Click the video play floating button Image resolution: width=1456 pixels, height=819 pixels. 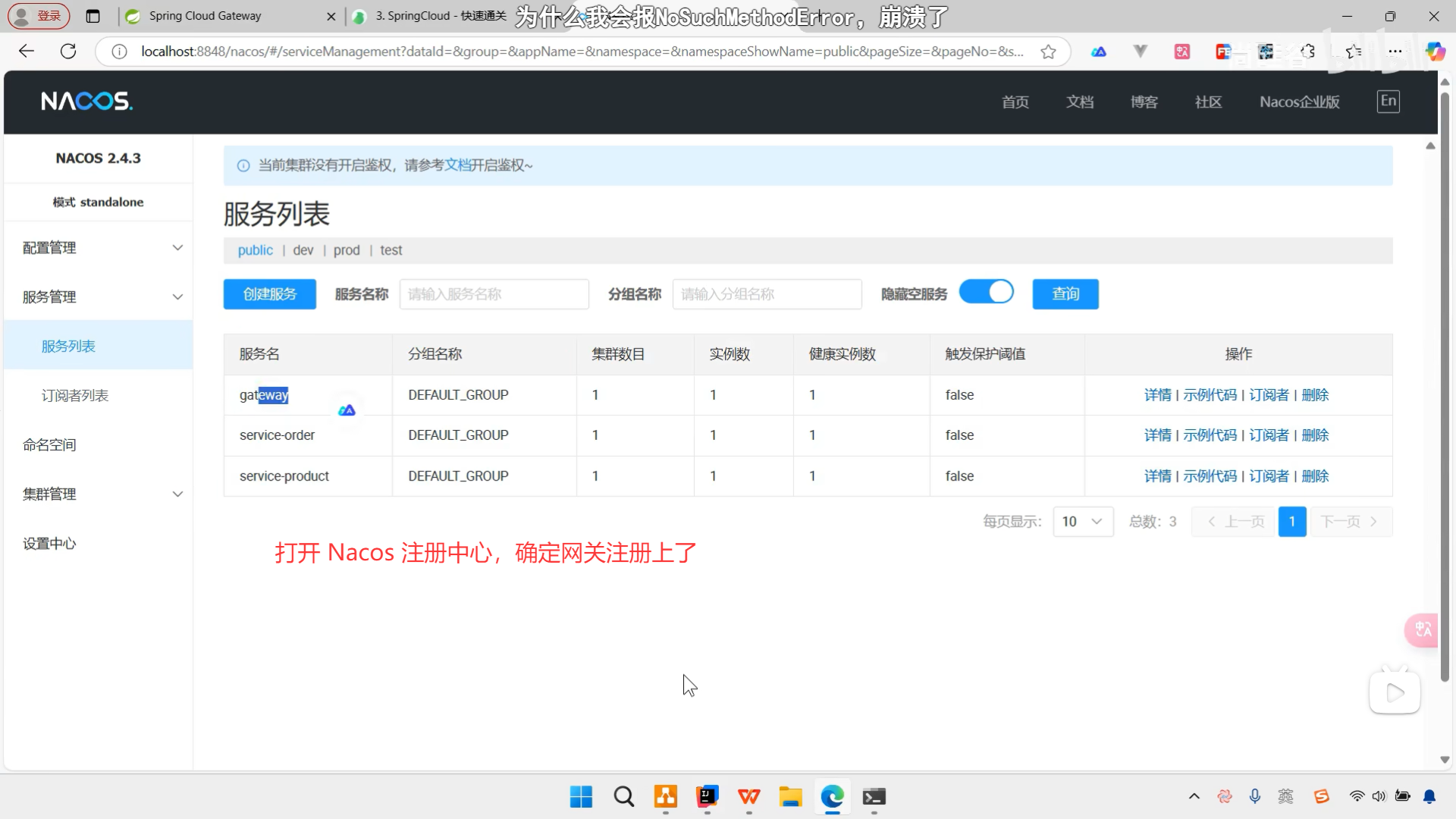(x=1394, y=692)
